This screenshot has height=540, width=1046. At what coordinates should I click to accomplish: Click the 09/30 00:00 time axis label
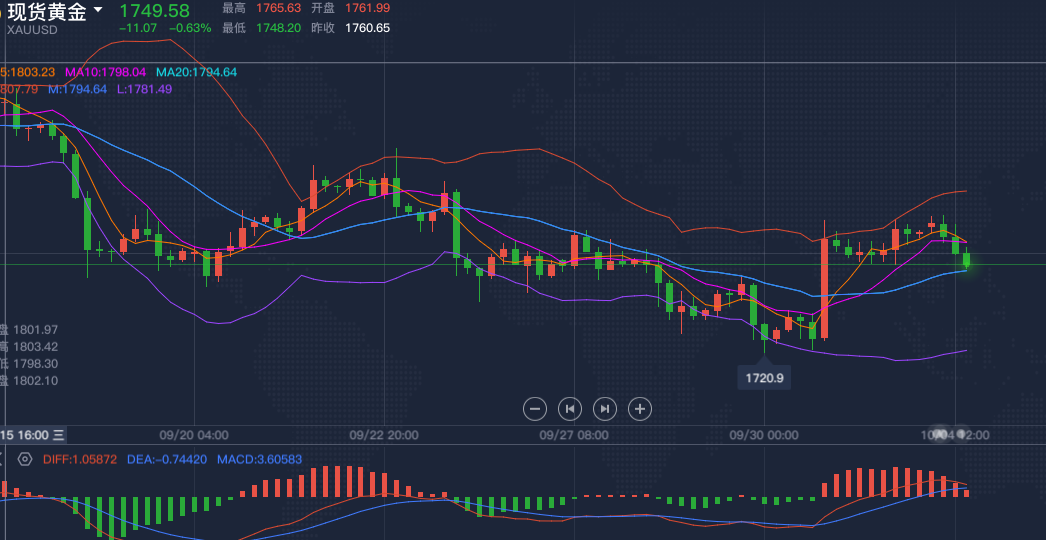(764, 435)
